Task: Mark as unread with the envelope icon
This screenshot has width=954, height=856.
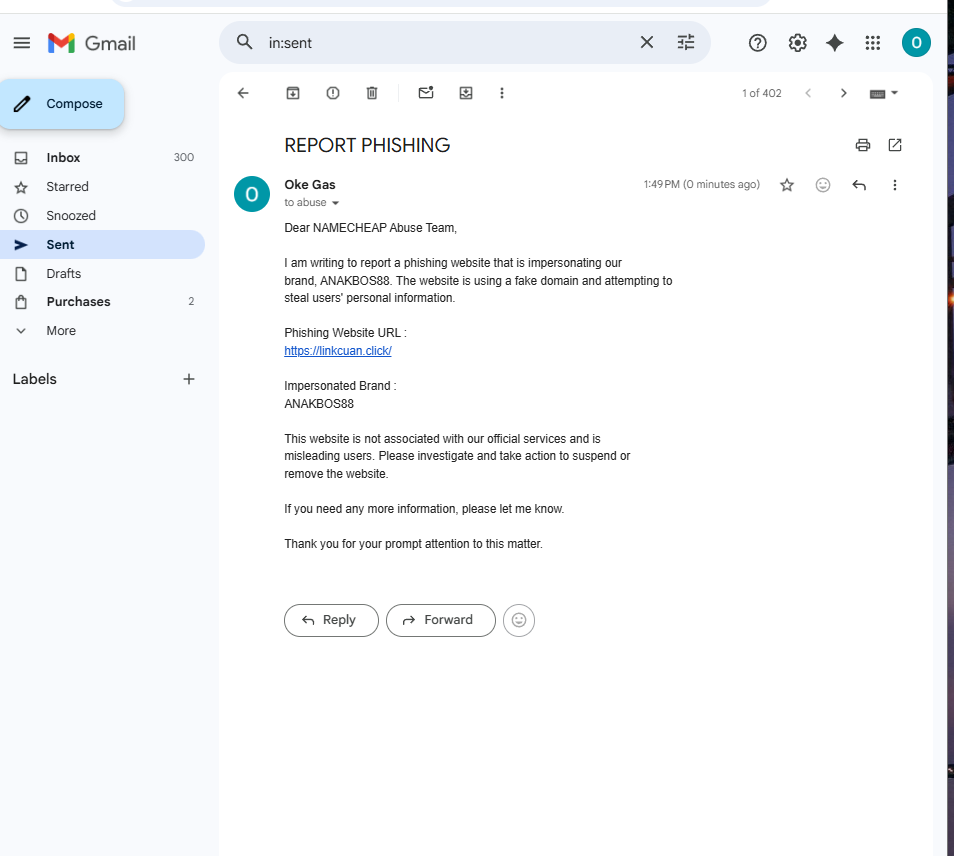Action: (x=426, y=93)
